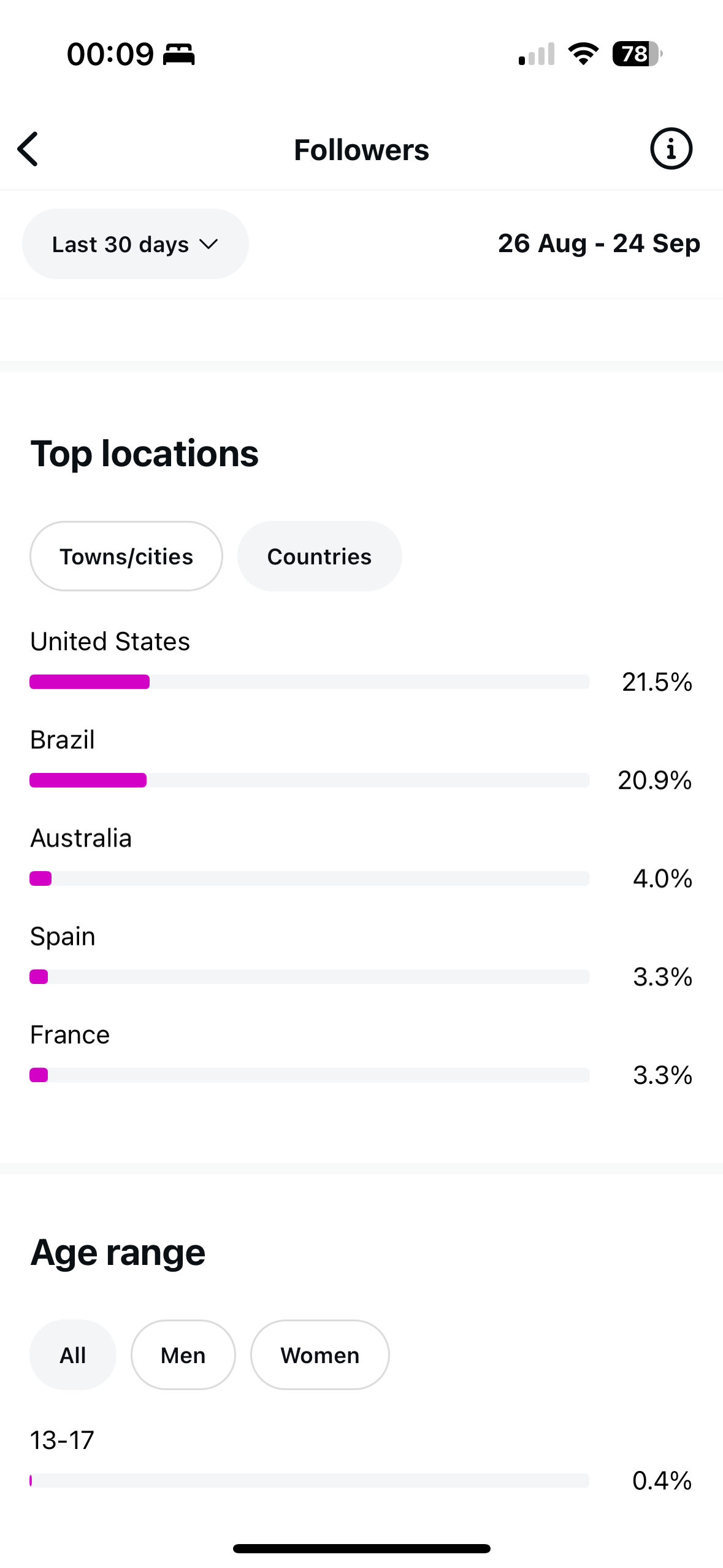
Task: Tap the 26 Aug - 24 Sep date range
Action: (599, 244)
